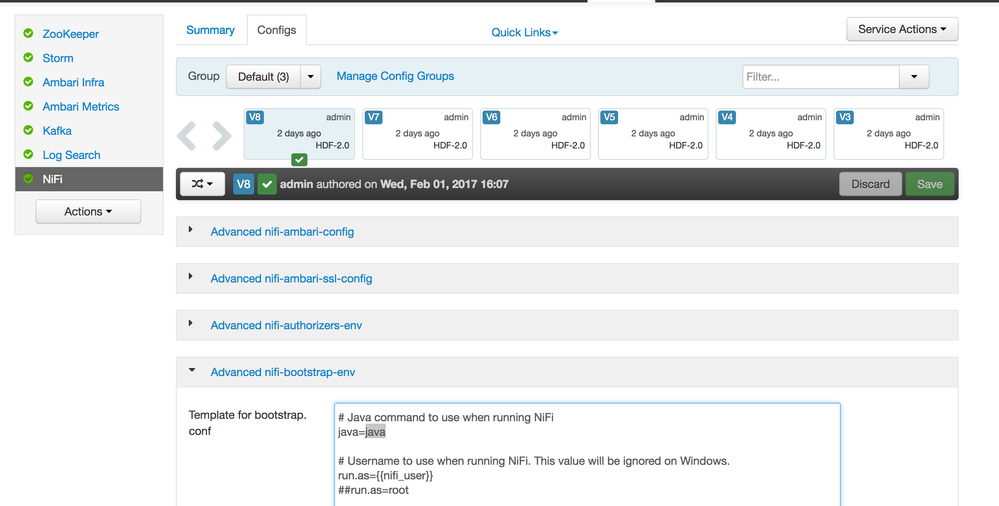The image size is (999, 506).
Task: Click 'Template for bootstrap. conf' label
Action: [247, 423]
